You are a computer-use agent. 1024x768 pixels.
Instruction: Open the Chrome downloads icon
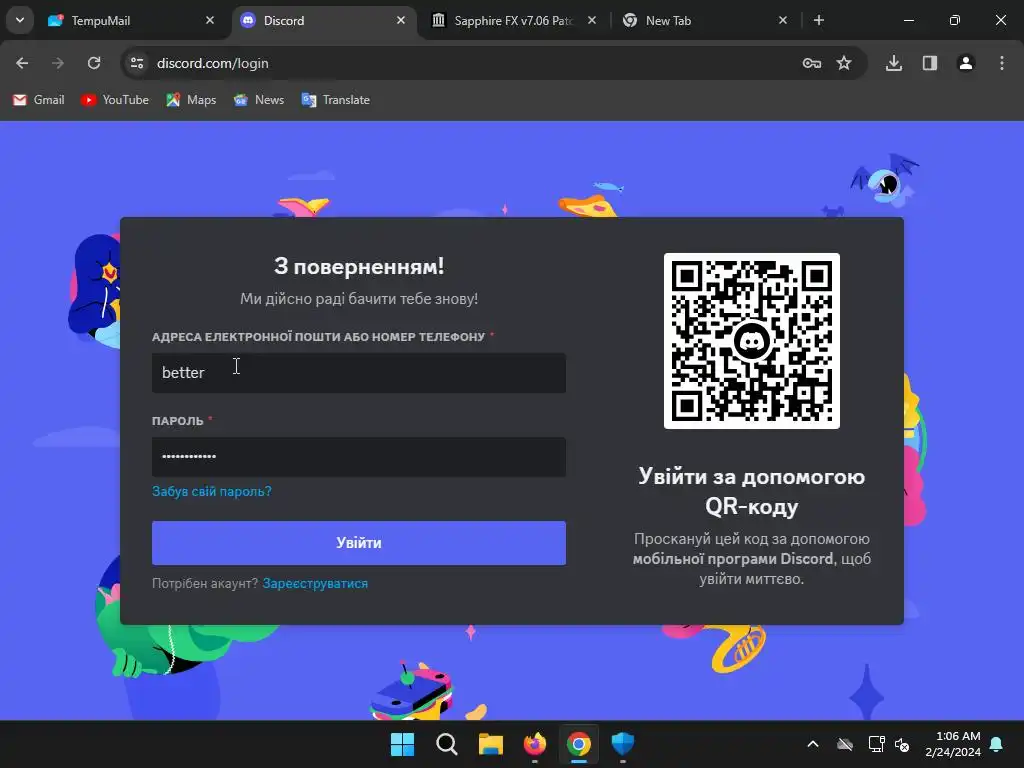coord(894,63)
